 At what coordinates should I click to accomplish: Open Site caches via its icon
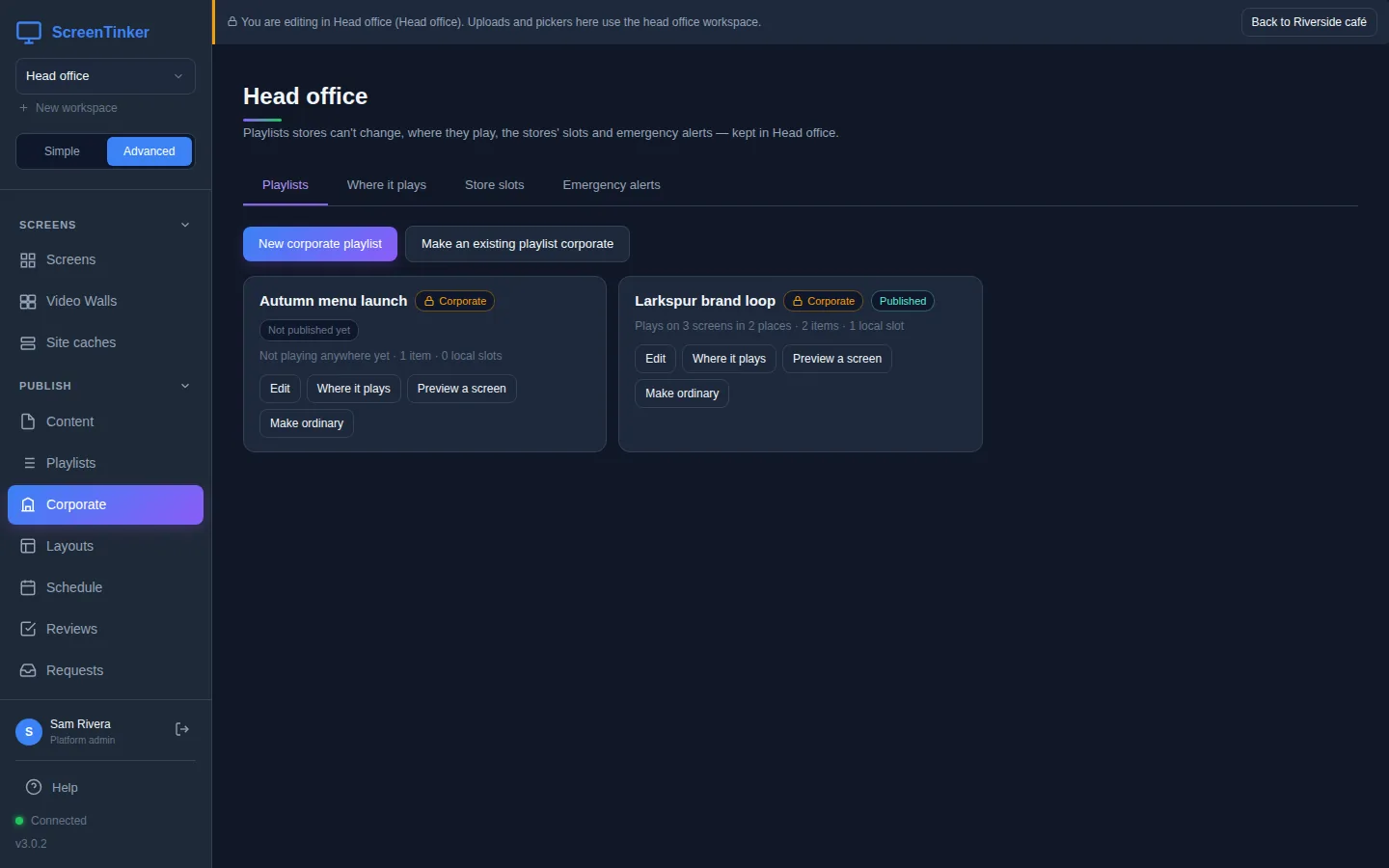click(28, 343)
